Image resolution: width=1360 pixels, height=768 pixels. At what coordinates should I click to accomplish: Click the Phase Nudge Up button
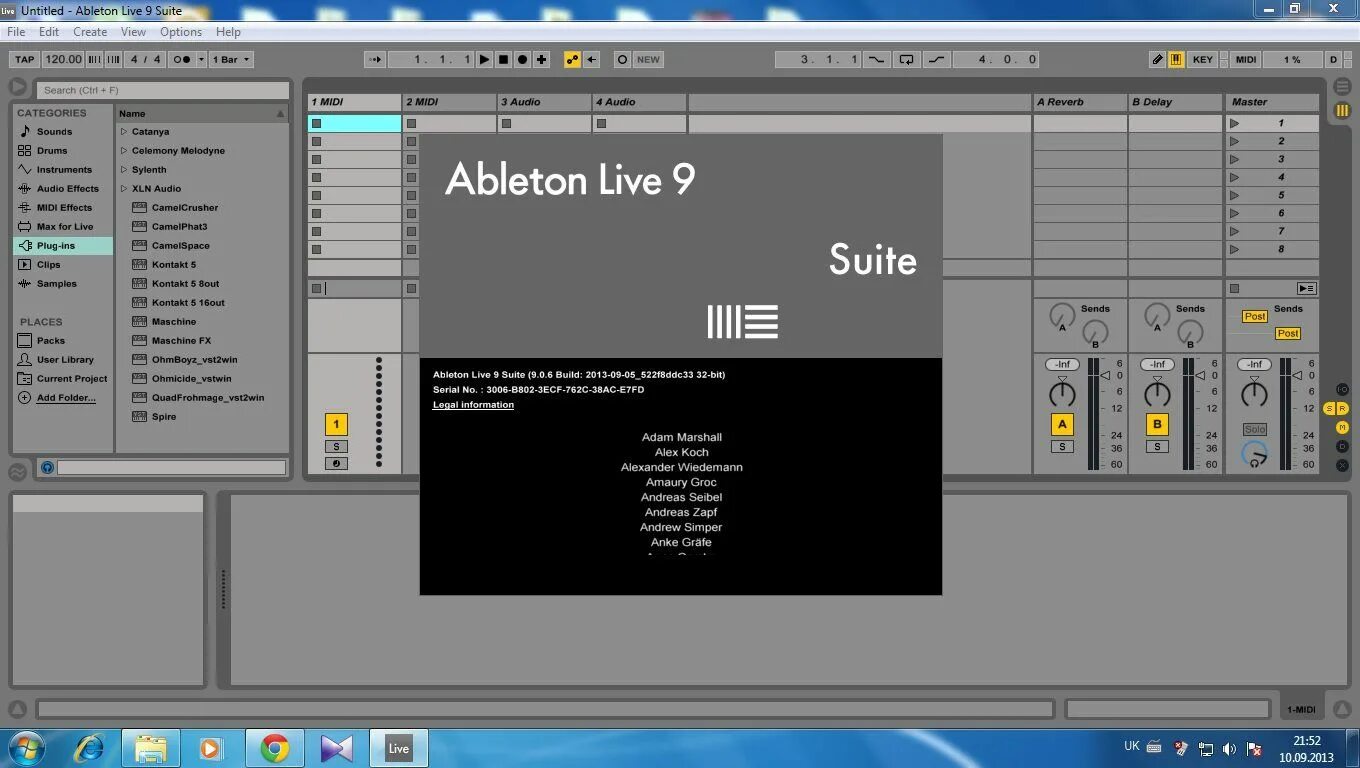point(114,59)
